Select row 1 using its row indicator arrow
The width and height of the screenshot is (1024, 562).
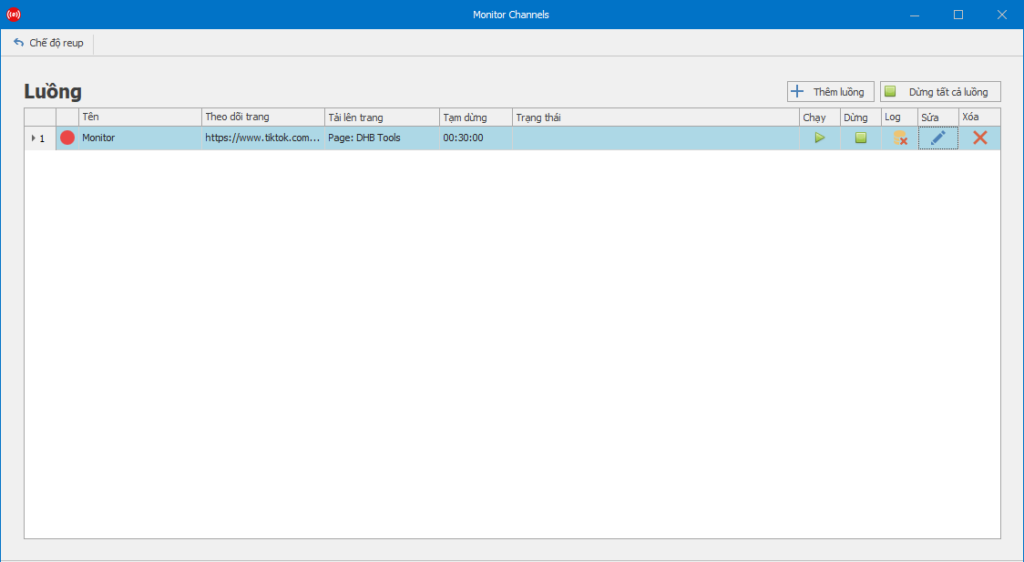point(33,138)
